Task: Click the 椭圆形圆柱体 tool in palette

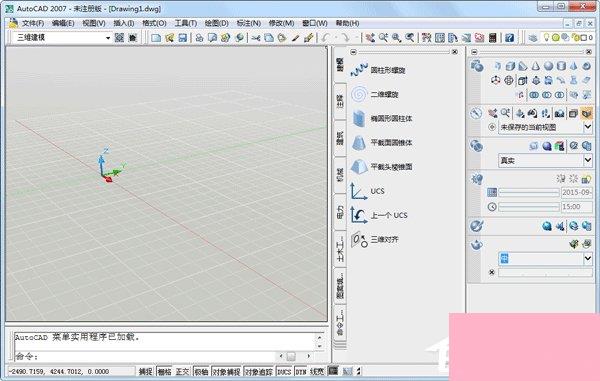Action: (x=382, y=118)
